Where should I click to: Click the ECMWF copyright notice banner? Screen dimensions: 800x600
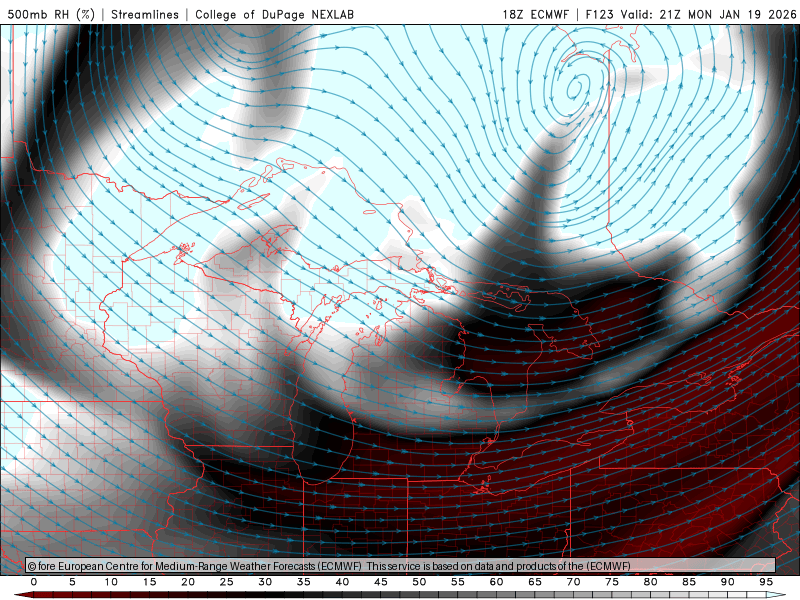[401, 566]
